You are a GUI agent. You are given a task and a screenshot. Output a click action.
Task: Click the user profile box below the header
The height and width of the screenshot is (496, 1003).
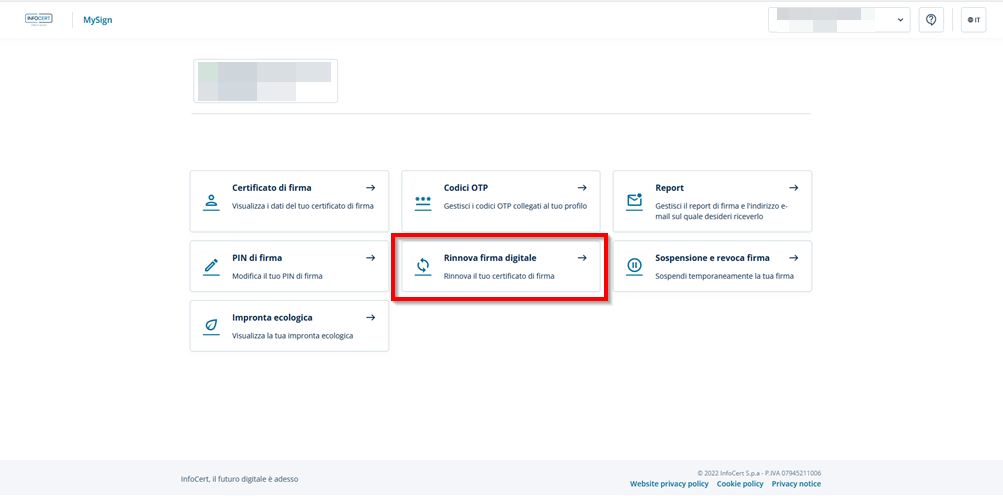pyautogui.click(x=265, y=81)
